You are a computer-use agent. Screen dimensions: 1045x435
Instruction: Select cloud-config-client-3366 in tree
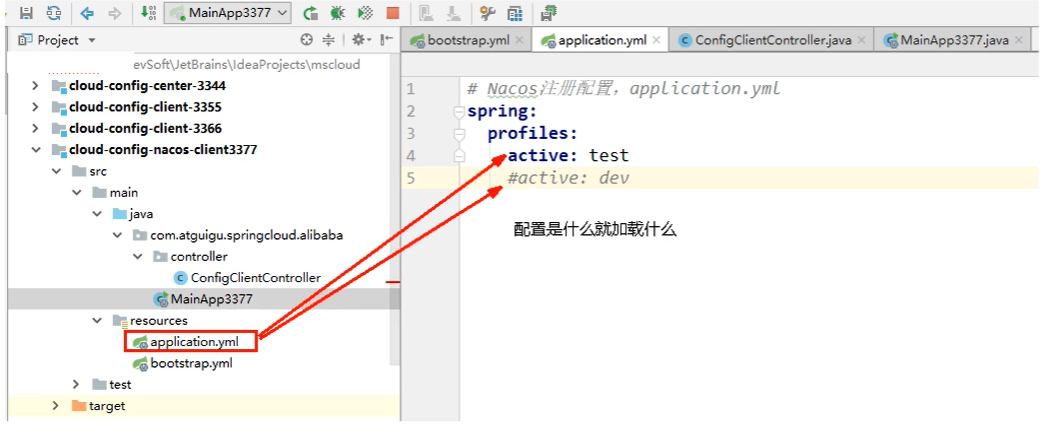[x=145, y=129]
